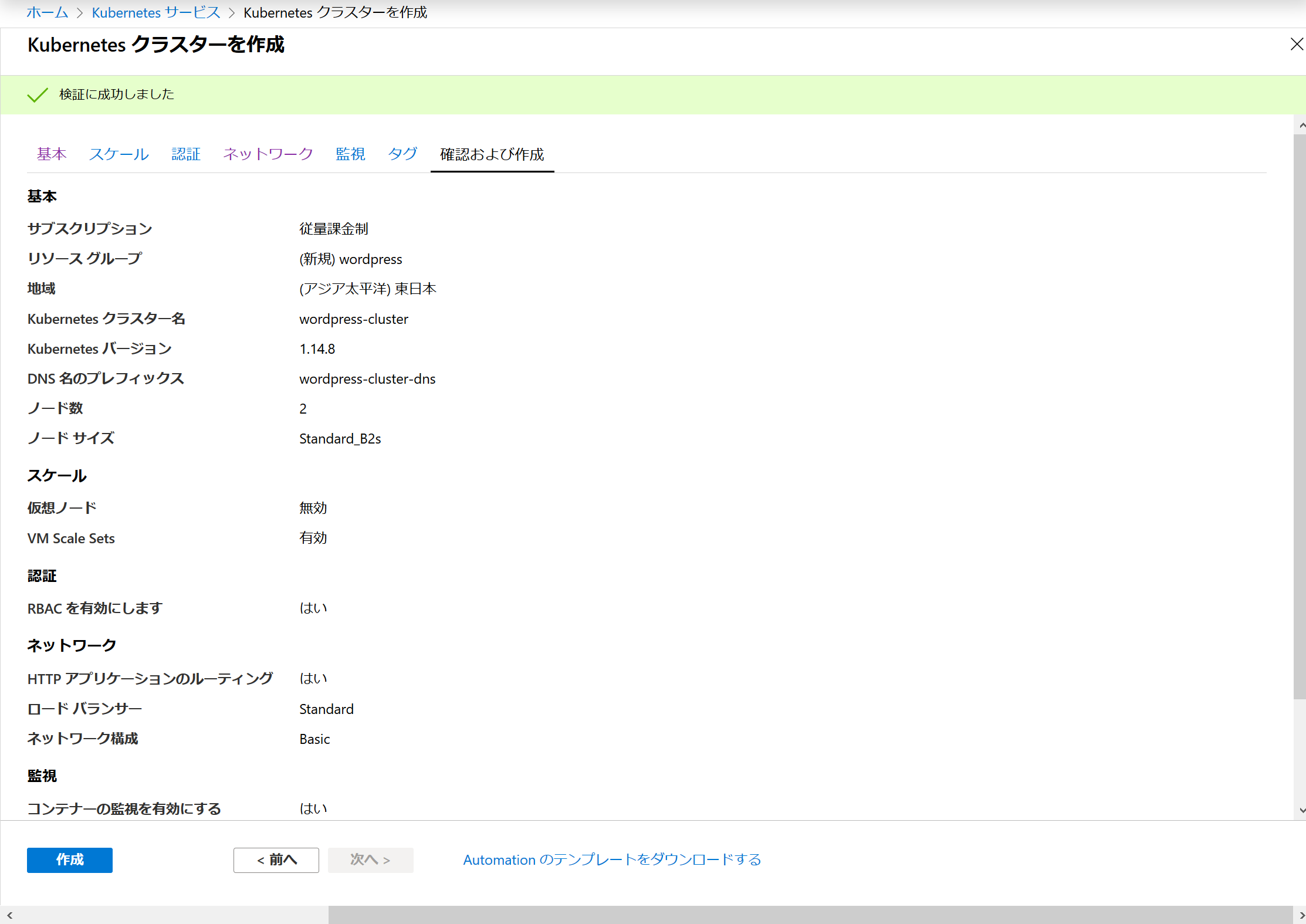Screen dimensions: 1306x924
Task: Close the Kubernetes cluster creation blade
Action: [x=1297, y=45]
